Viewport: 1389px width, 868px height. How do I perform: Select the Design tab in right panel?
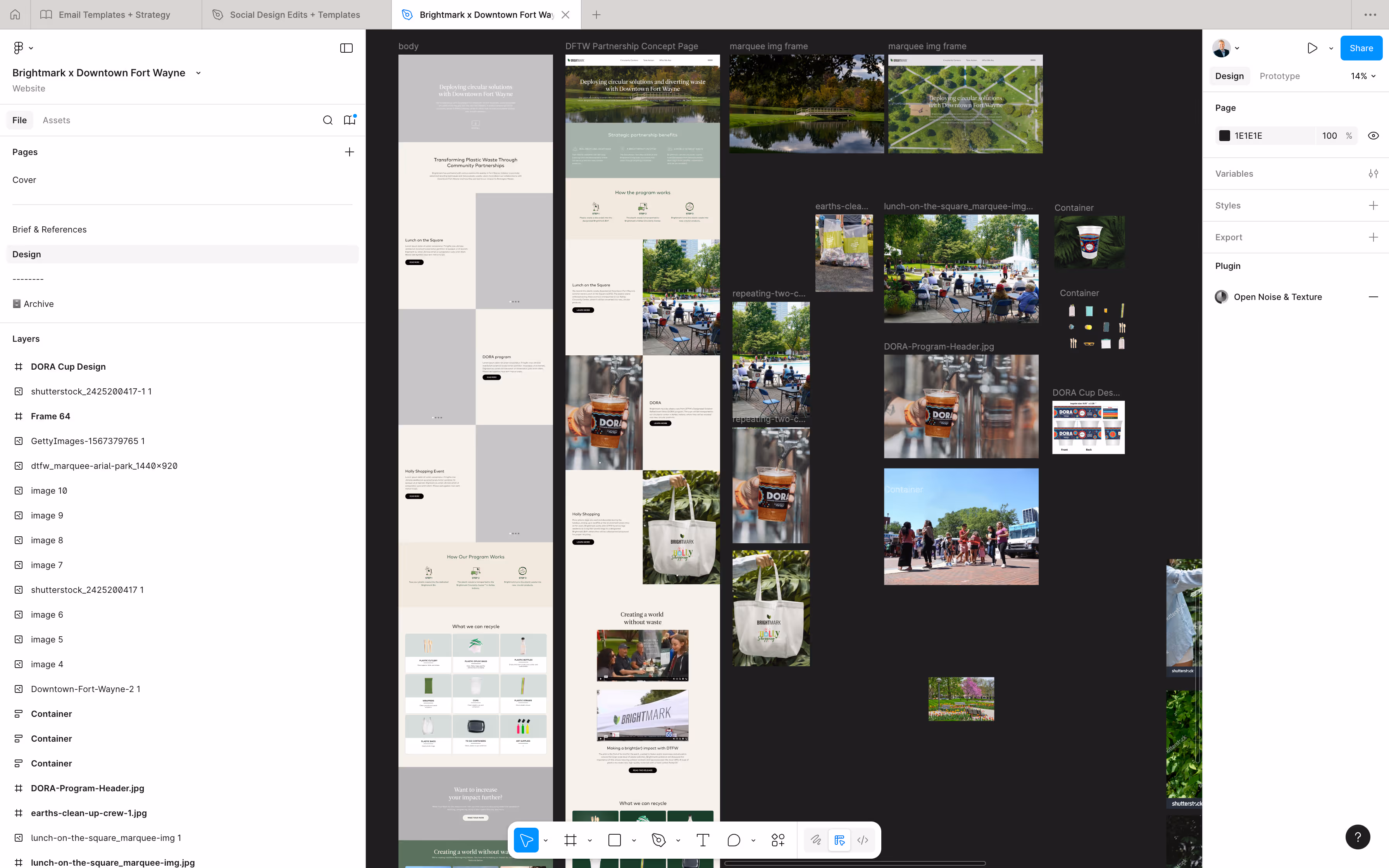tap(1229, 76)
